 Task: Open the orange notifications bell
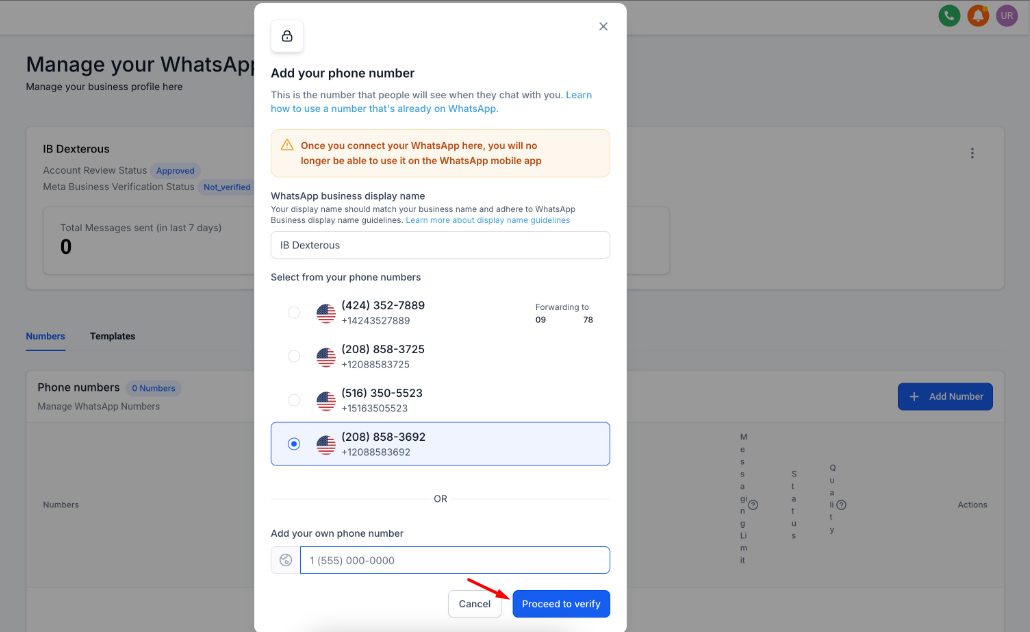pyautogui.click(x=978, y=16)
